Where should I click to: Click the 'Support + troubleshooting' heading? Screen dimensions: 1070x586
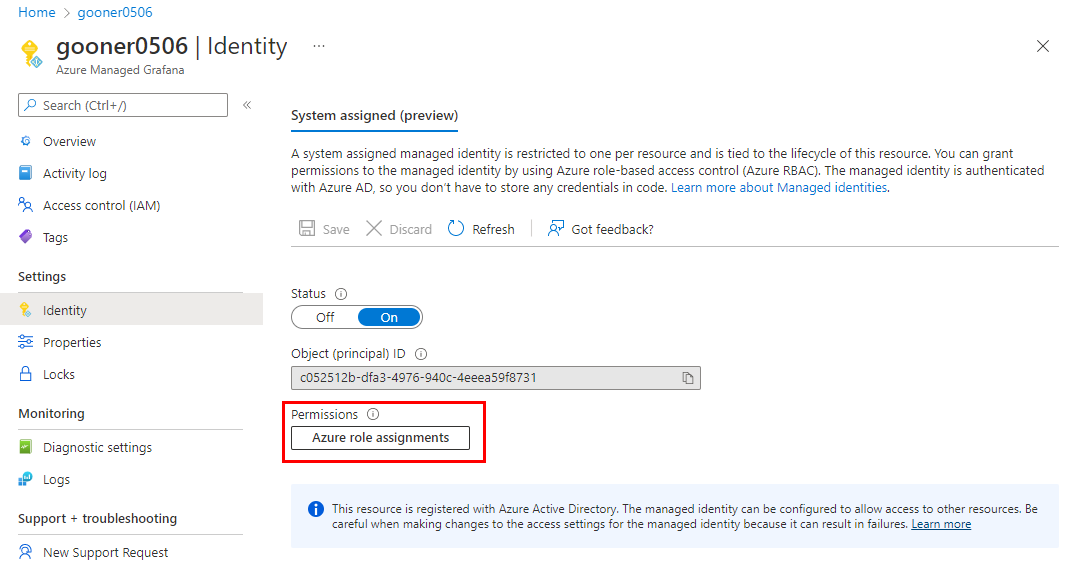point(98,518)
